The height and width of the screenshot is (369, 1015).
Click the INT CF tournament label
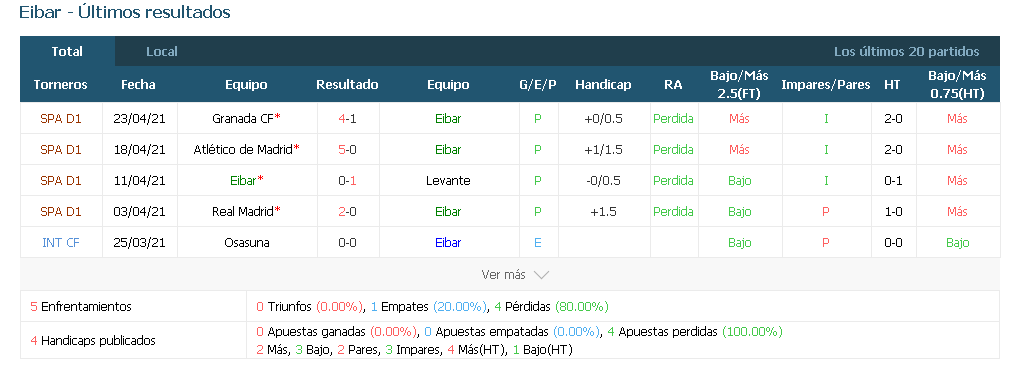point(61,243)
